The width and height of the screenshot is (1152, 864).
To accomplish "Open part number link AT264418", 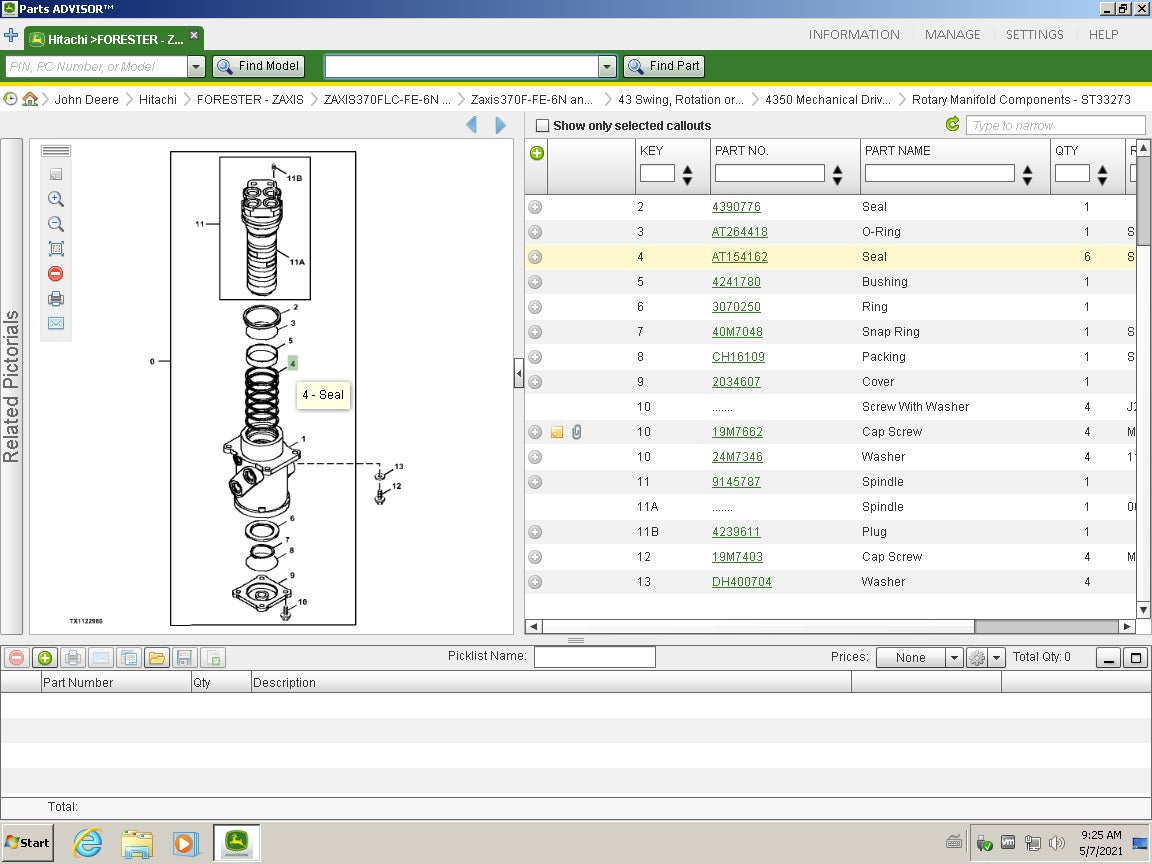I will pyautogui.click(x=739, y=232).
